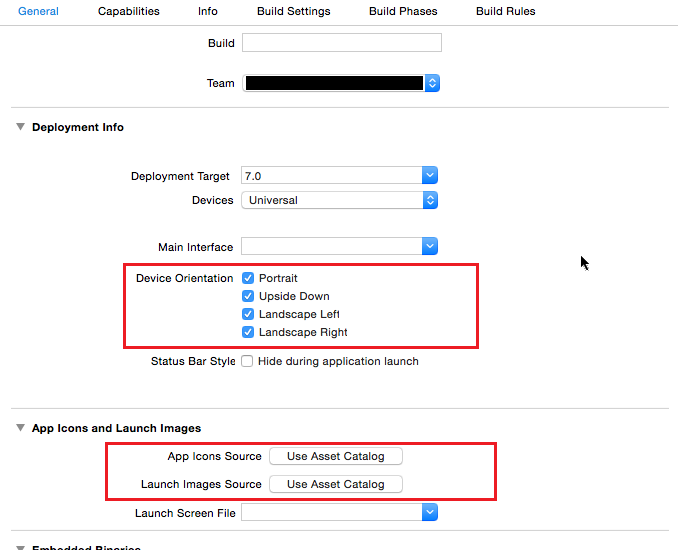
Task: Open the Build Phases tab
Action: point(403,11)
